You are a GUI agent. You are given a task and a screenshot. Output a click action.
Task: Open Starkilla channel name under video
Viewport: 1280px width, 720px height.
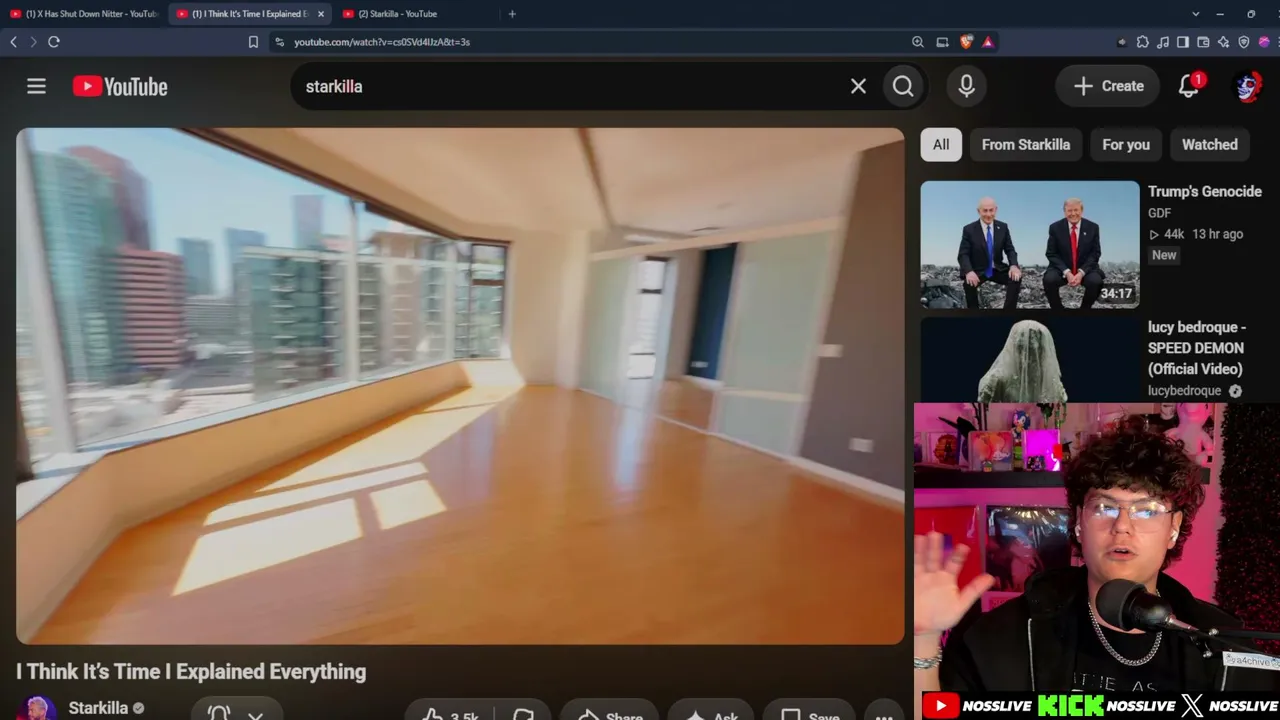98,708
